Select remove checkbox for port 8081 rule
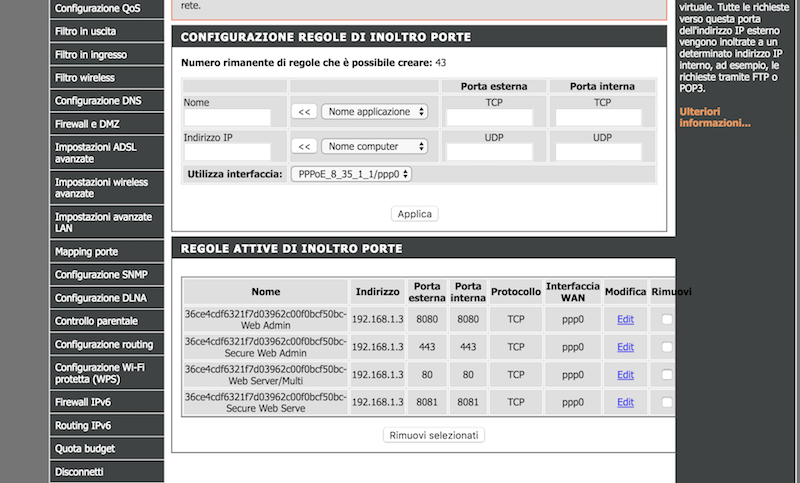The width and height of the screenshot is (800, 483). [x=667, y=403]
